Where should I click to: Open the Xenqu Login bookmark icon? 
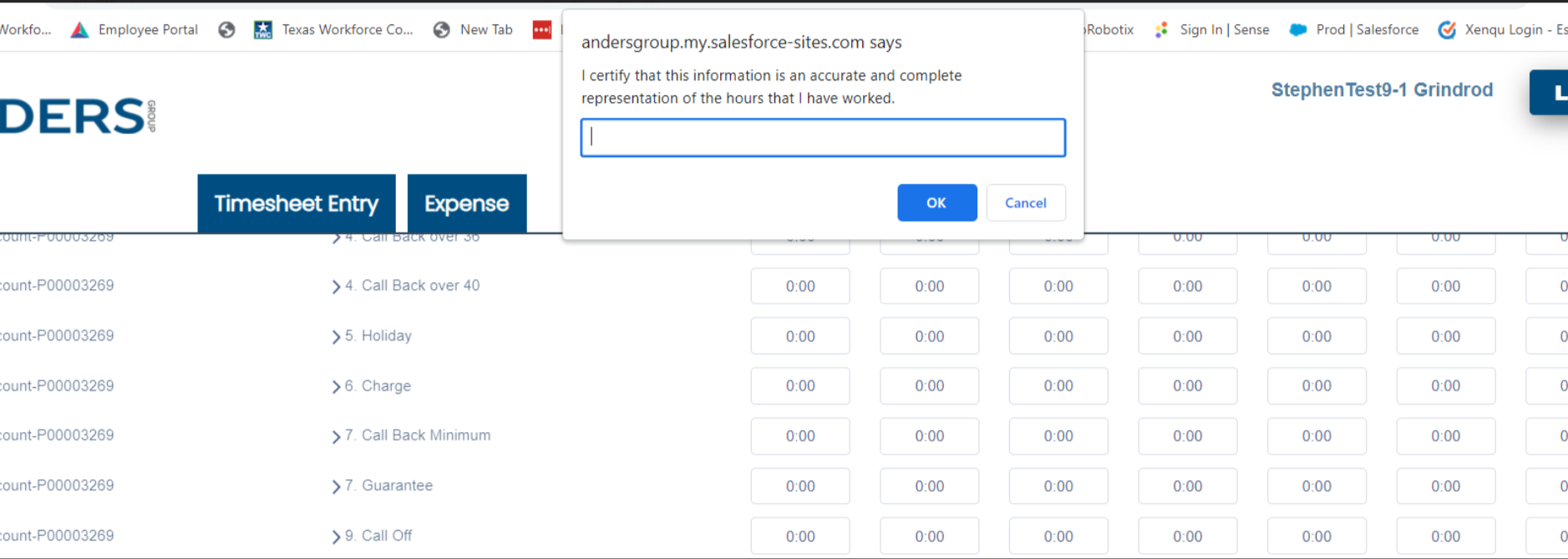click(x=1447, y=30)
